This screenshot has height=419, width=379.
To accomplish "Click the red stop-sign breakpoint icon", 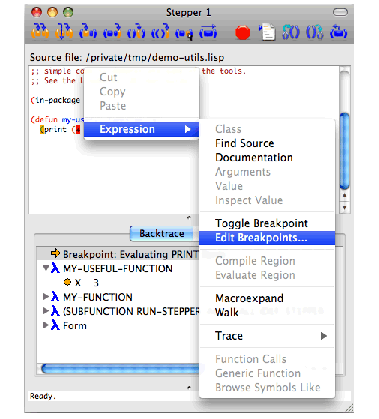I will coord(242,33).
